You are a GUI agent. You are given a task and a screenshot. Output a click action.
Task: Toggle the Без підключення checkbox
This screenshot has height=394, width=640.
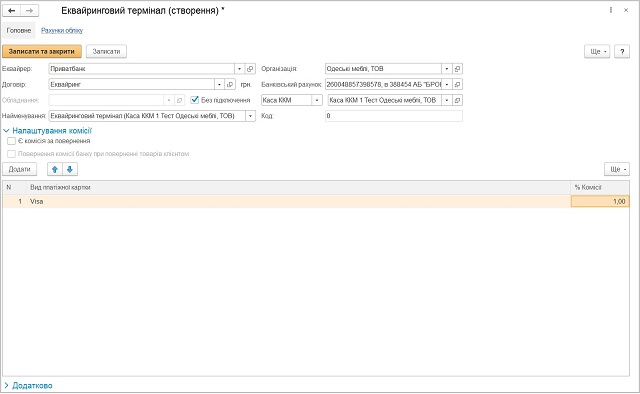[x=195, y=100]
